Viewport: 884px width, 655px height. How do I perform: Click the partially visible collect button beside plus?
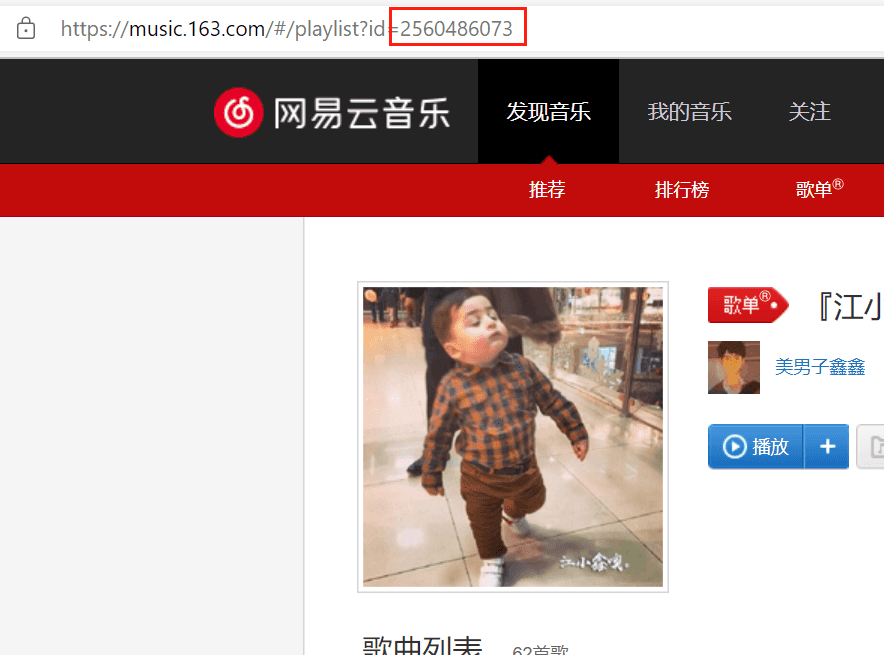click(x=872, y=447)
